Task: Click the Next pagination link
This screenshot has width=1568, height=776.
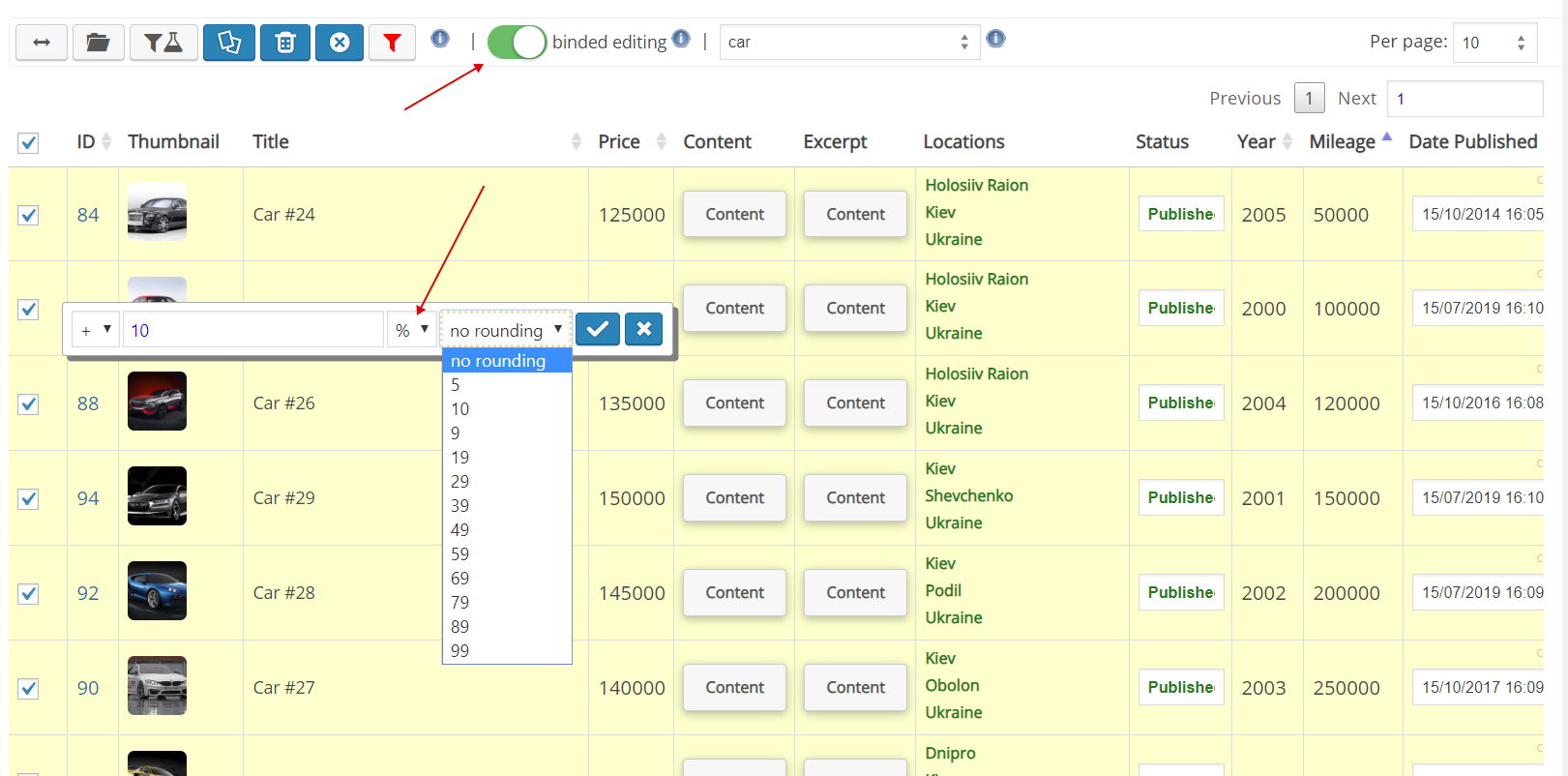Action: click(1356, 99)
